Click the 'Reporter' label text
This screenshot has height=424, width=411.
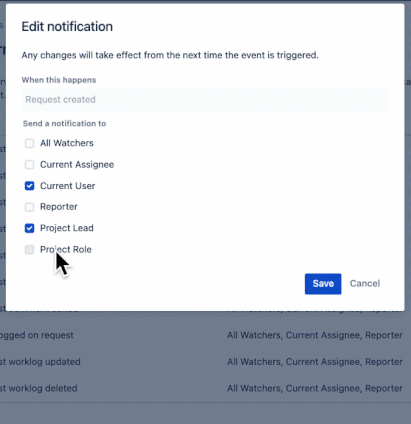pyautogui.click(x=59, y=207)
